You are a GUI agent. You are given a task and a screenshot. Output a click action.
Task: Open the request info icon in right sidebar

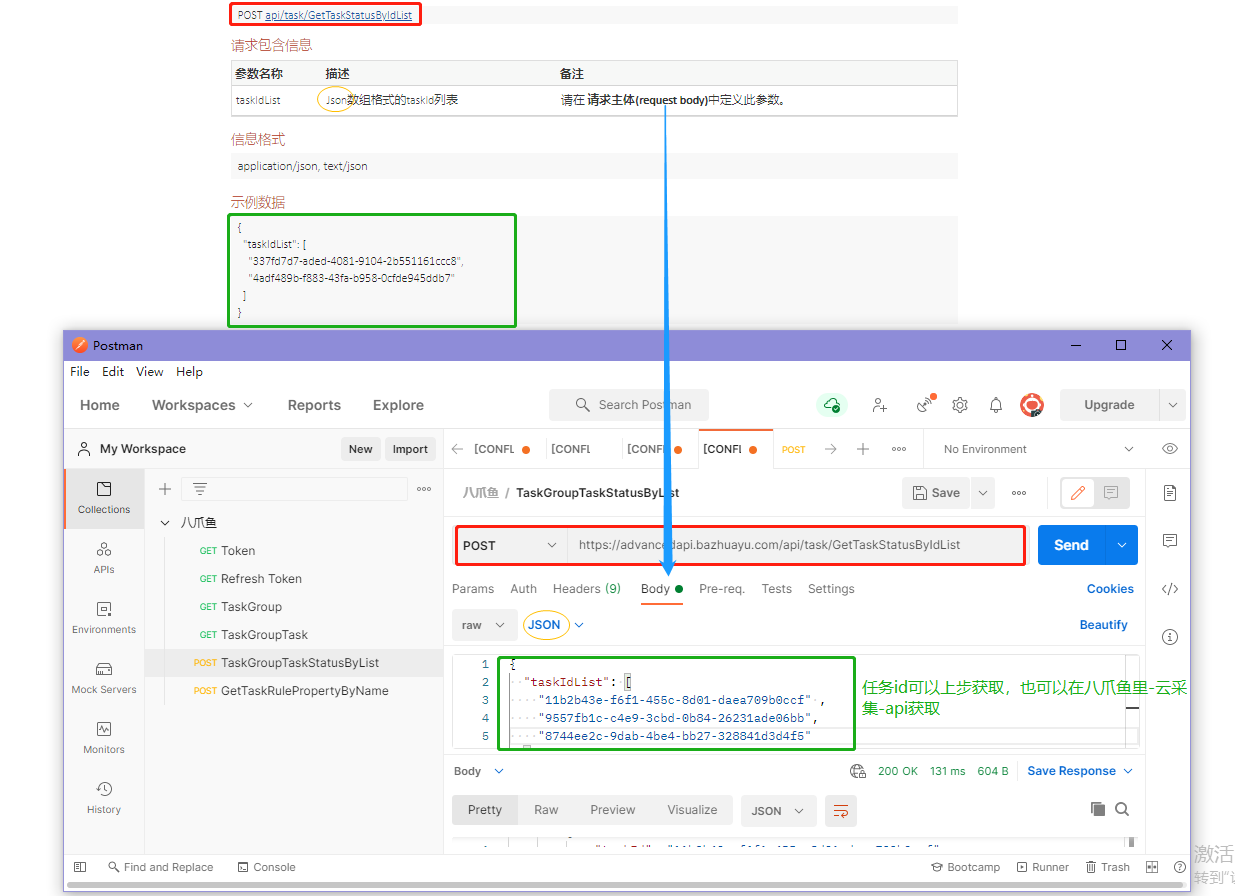pyautogui.click(x=1170, y=637)
